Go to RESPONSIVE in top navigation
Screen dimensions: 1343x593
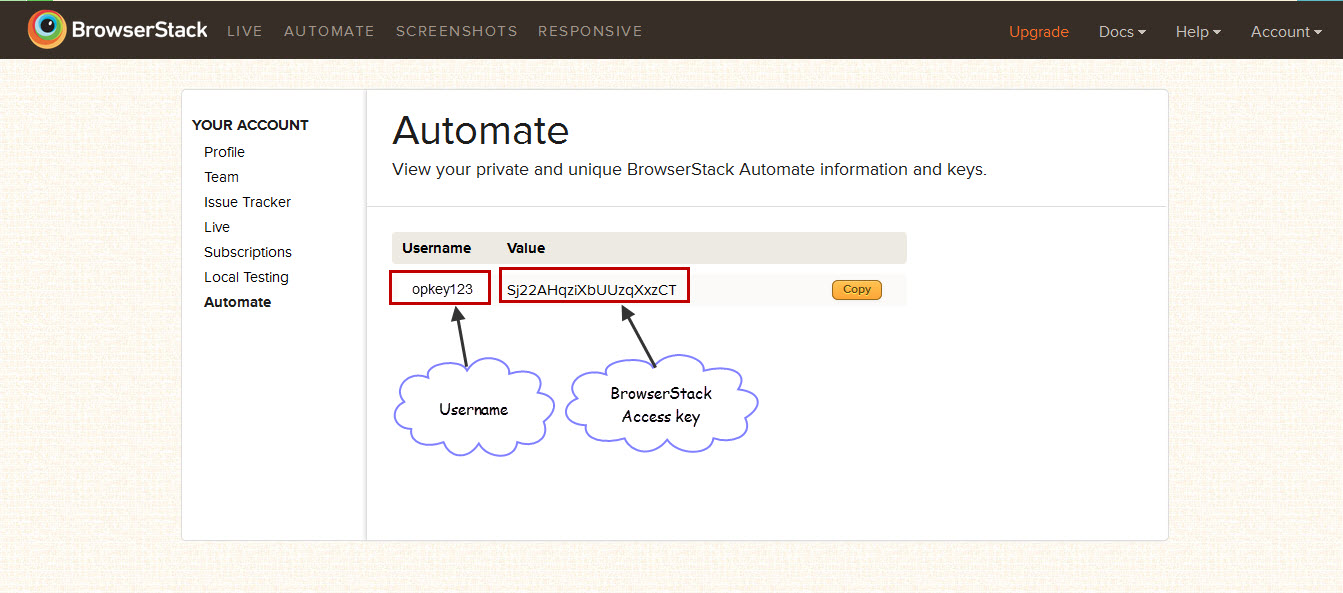point(590,31)
